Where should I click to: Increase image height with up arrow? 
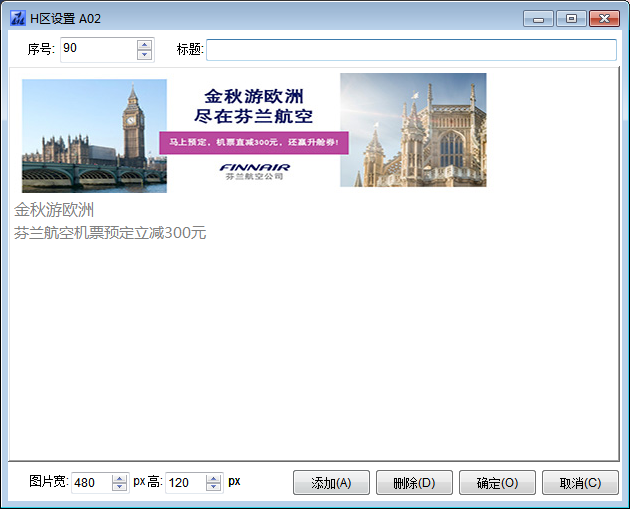213,478
